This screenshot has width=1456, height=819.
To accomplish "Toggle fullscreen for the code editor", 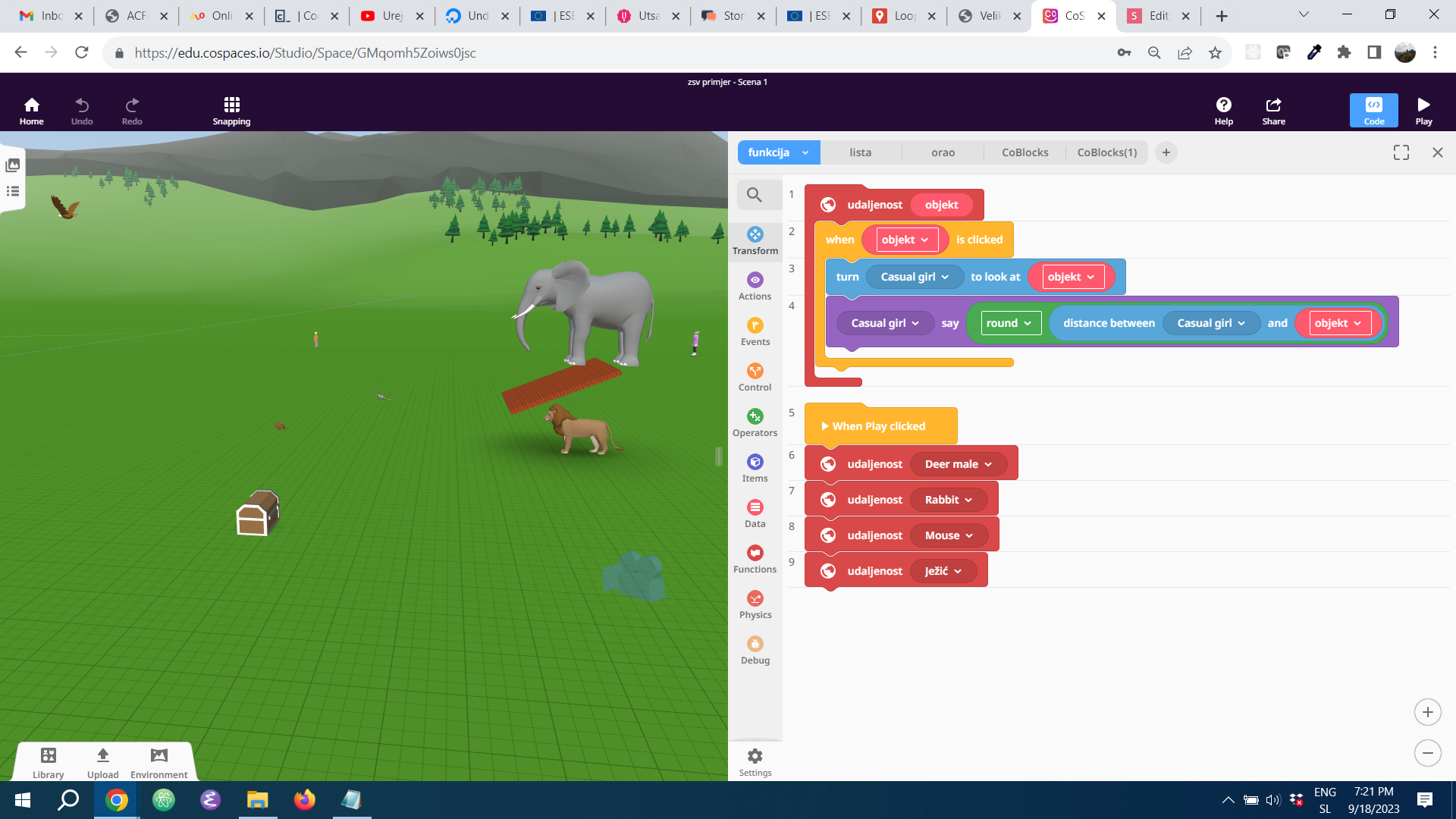I will tap(1401, 152).
